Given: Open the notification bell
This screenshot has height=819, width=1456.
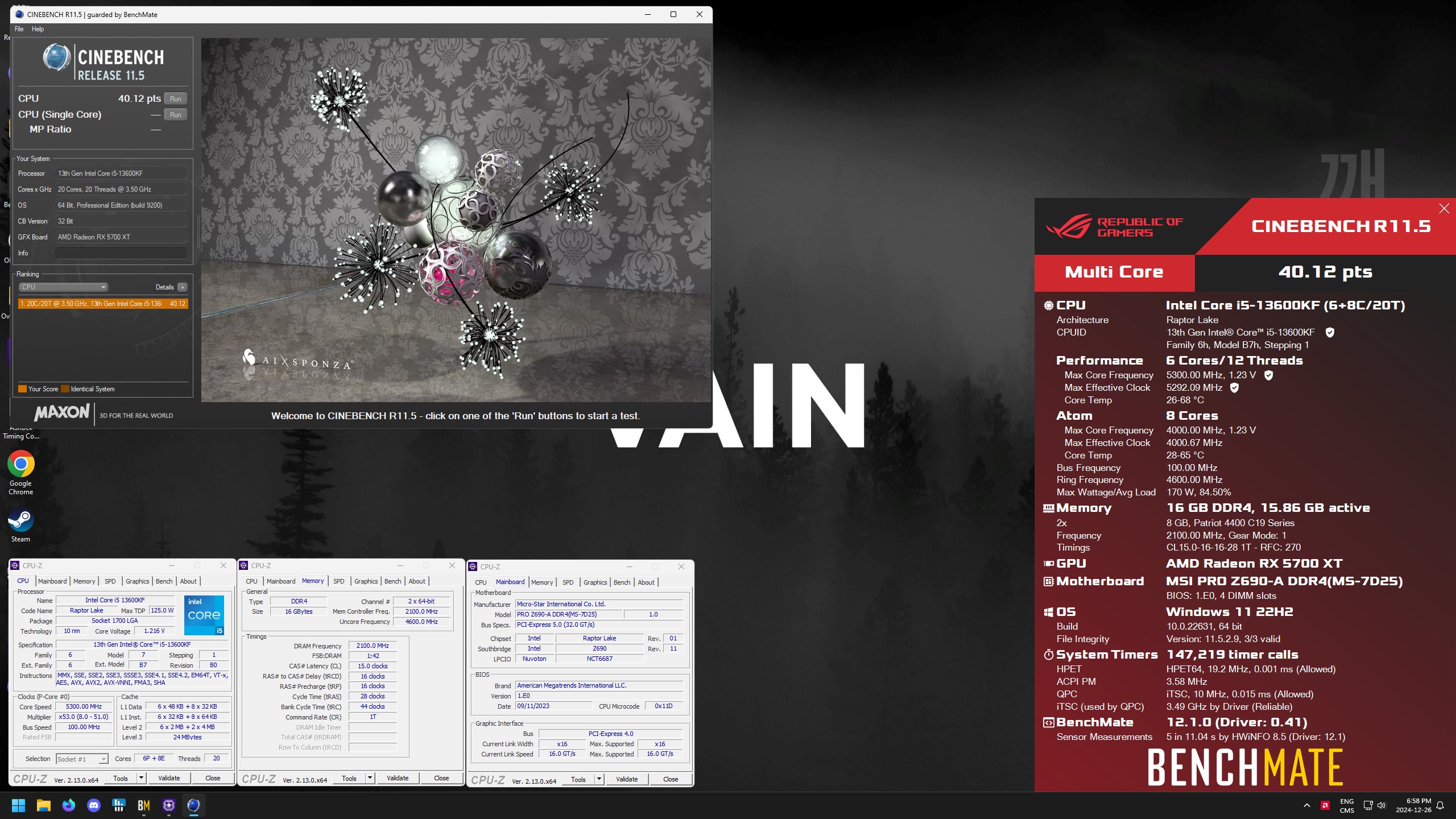Looking at the screenshot, I should (1440, 805).
